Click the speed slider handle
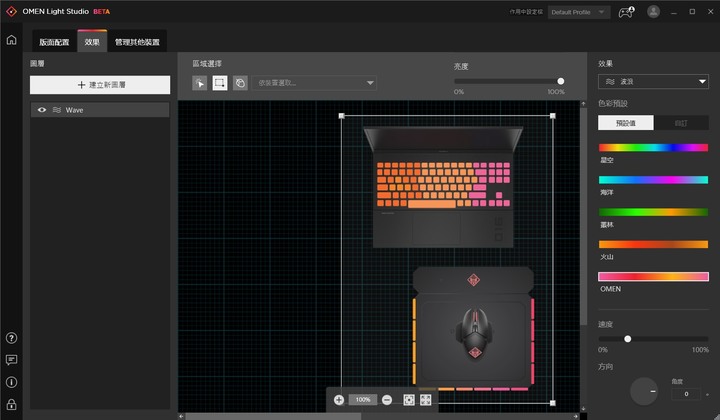Viewport: 720px width, 420px height. coord(628,339)
